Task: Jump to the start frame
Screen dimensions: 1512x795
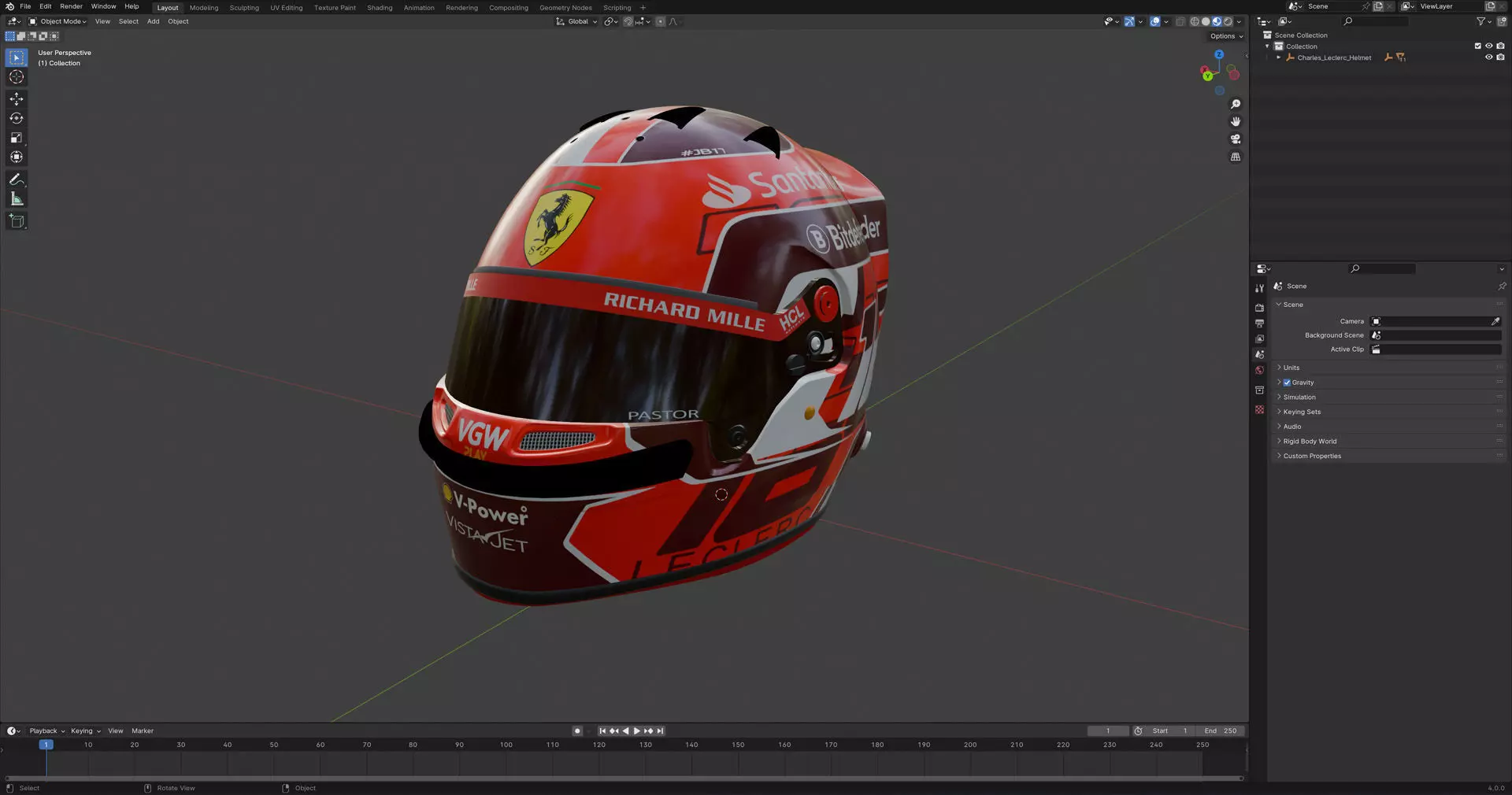Action: [x=602, y=730]
